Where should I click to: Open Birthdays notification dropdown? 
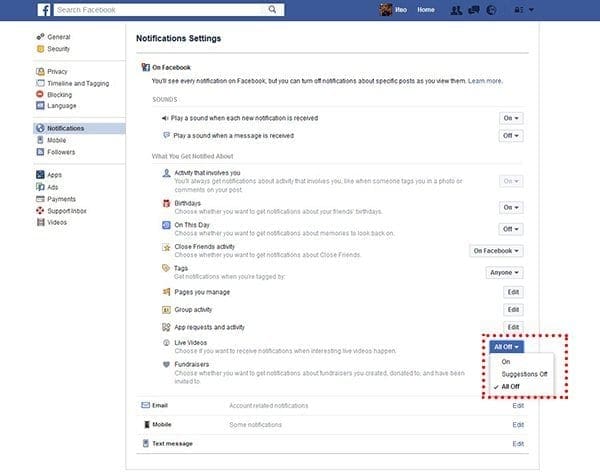(512, 207)
